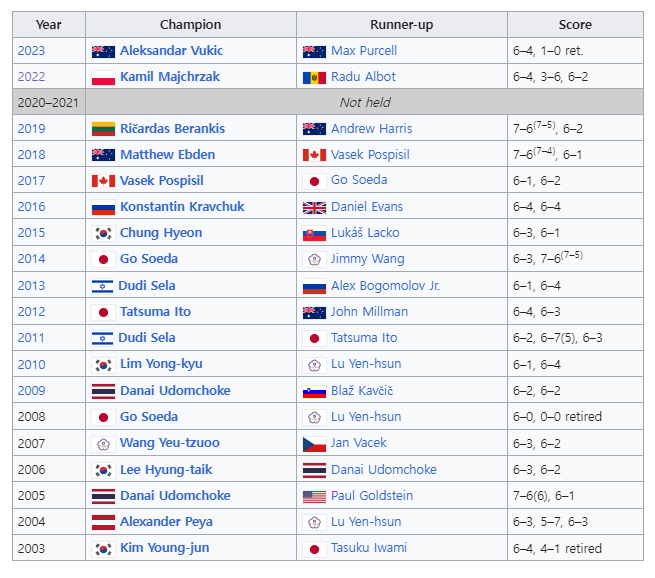The image size is (655, 578).
Task: Click Moldovan flag beside Radu Albot
Action: [x=314, y=78]
